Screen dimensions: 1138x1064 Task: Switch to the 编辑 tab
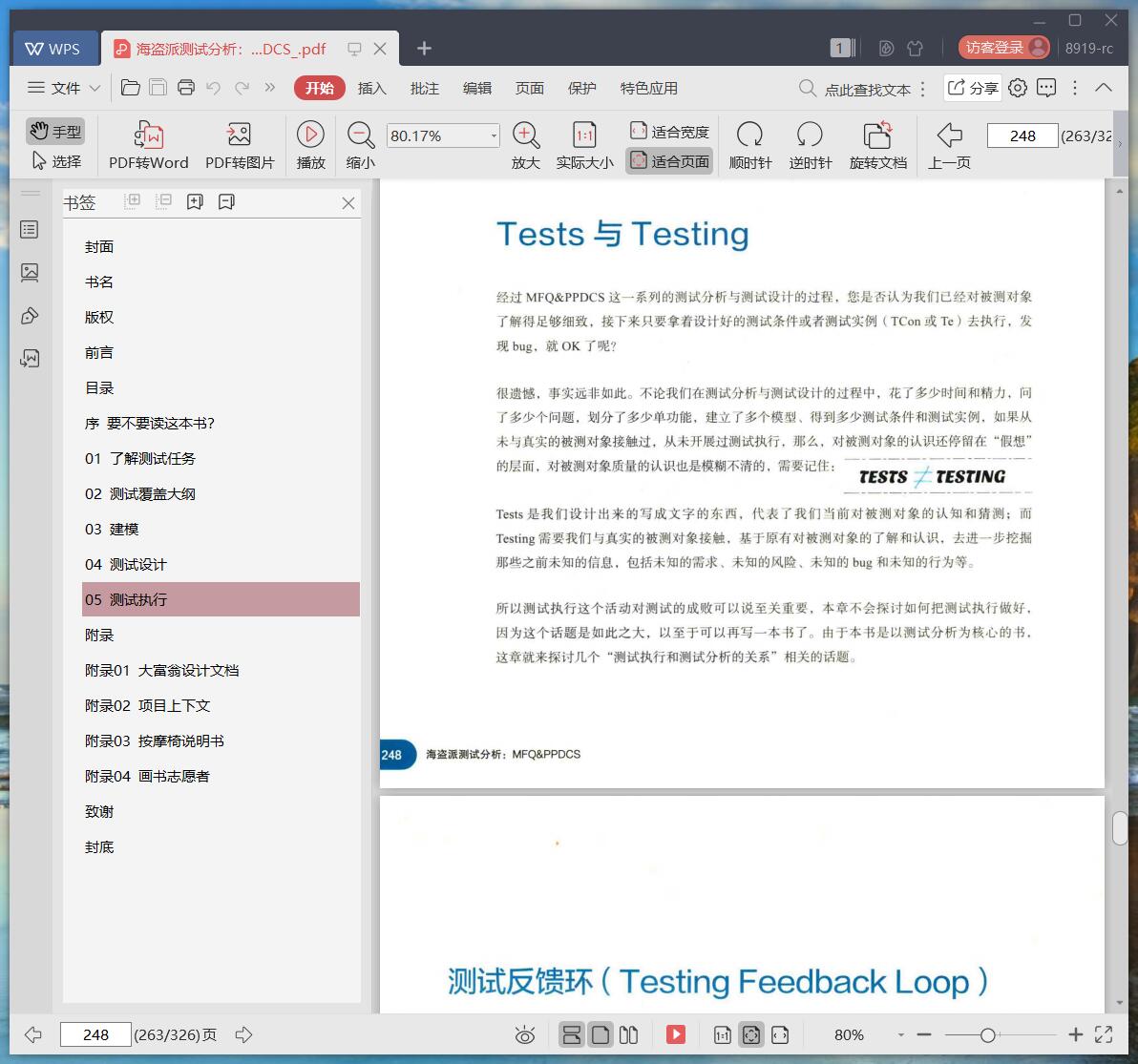pos(476,88)
